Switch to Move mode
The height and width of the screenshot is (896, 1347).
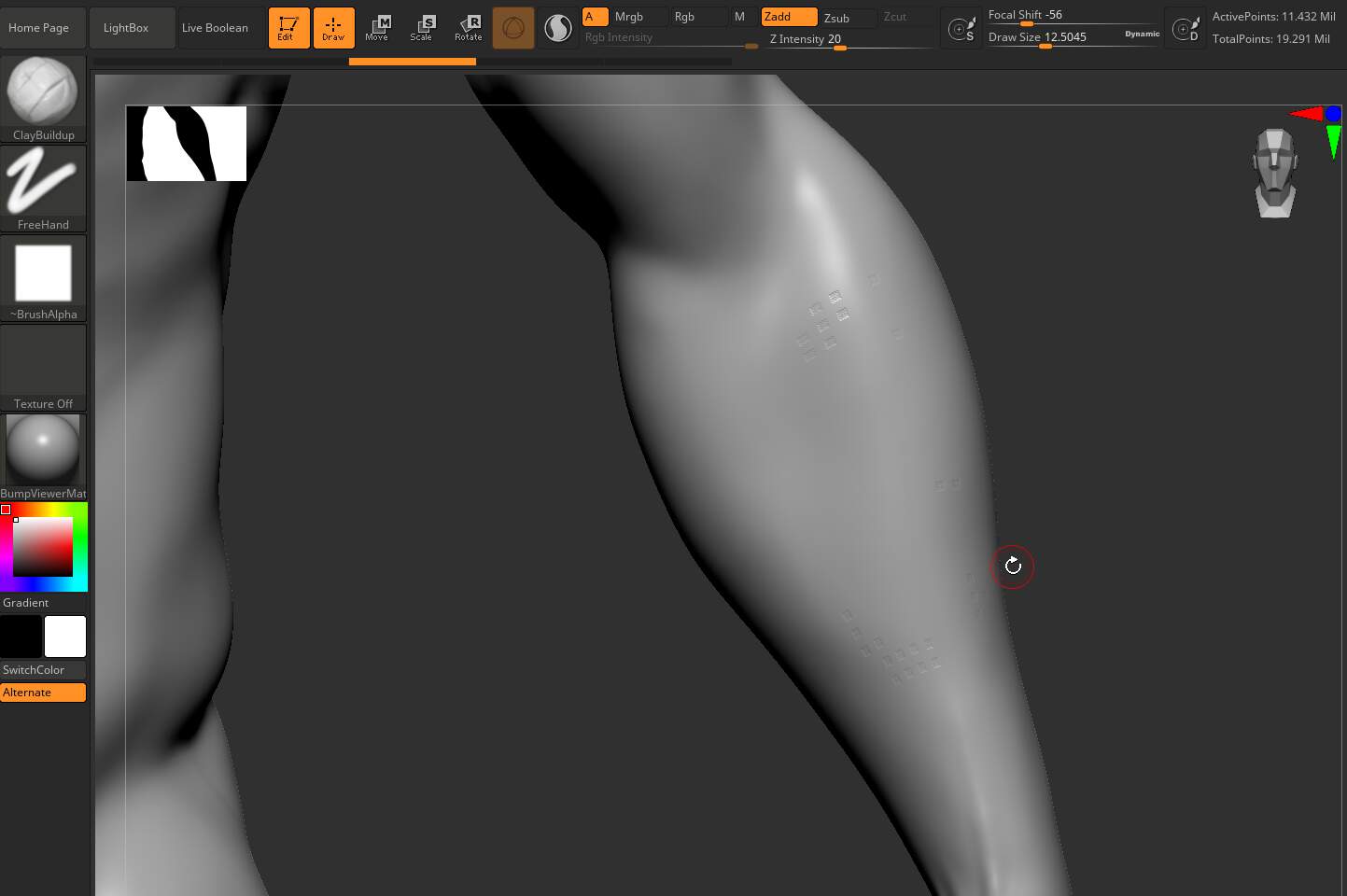(x=377, y=27)
